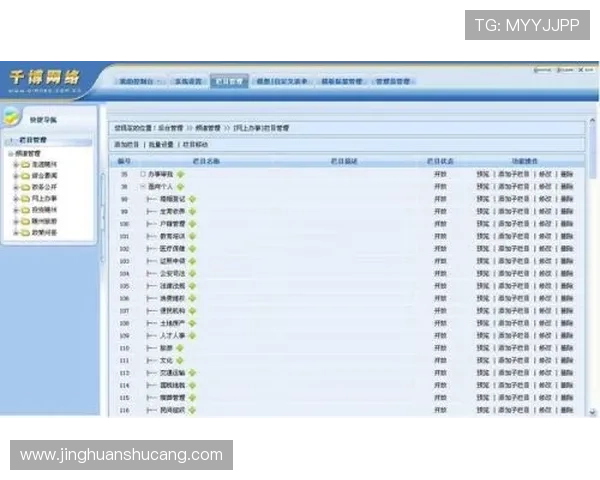Viewport: 600px width, 480px height.
Task: Click 添加子栏目 in the 土地房产 row
Action: pos(514,323)
